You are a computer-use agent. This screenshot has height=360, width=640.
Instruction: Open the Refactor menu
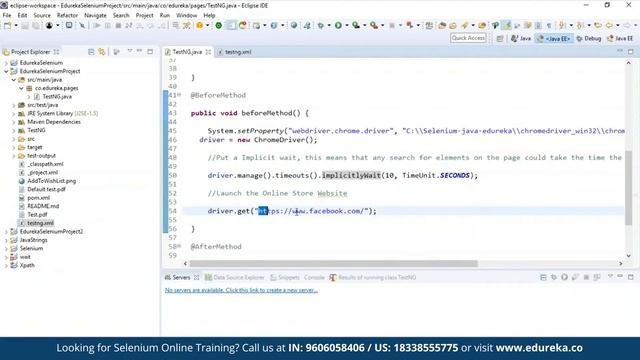click(x=67, y=15)
